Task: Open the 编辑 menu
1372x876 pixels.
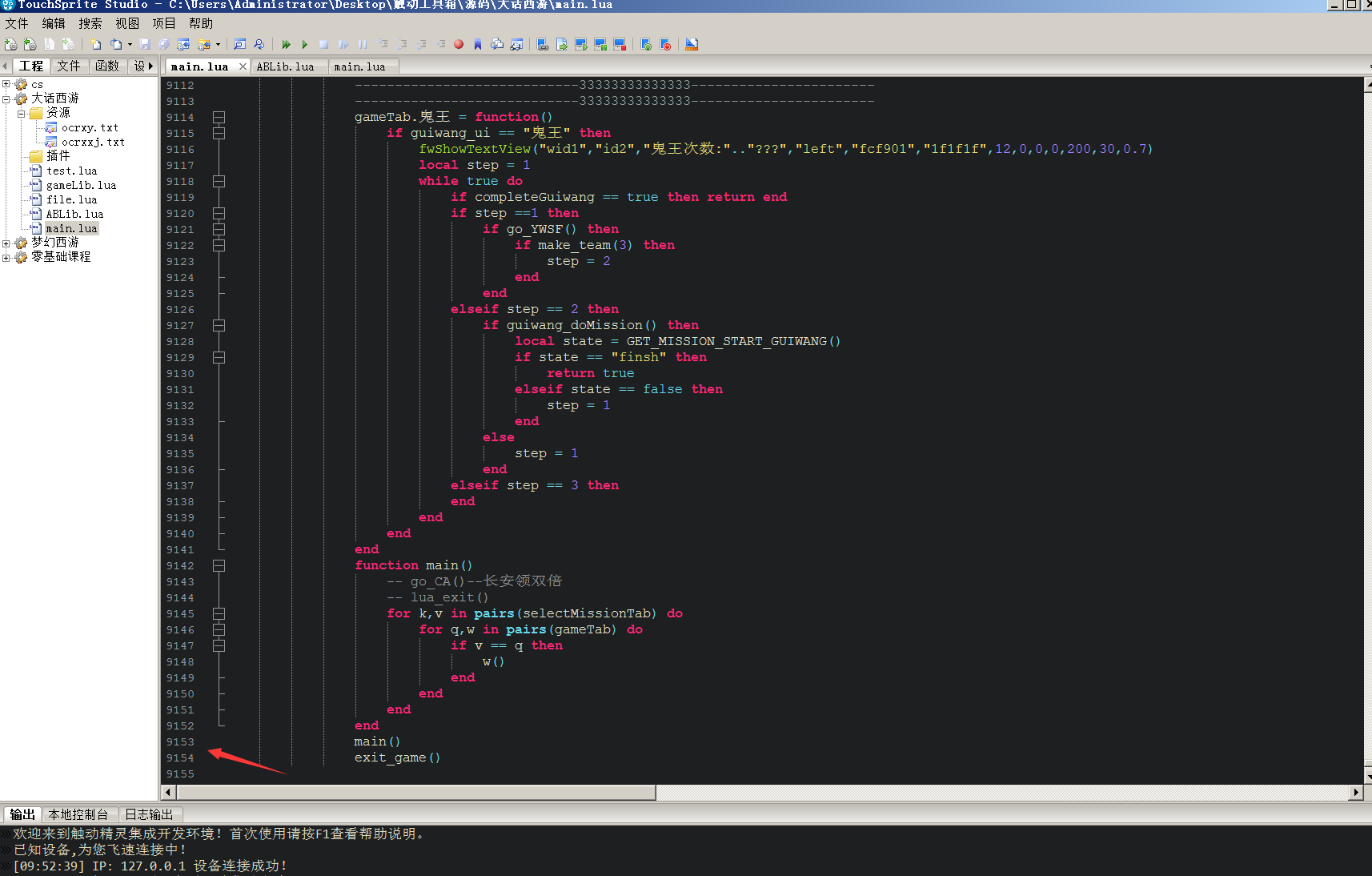Action: pyautogui.click(x=54, y=23)
